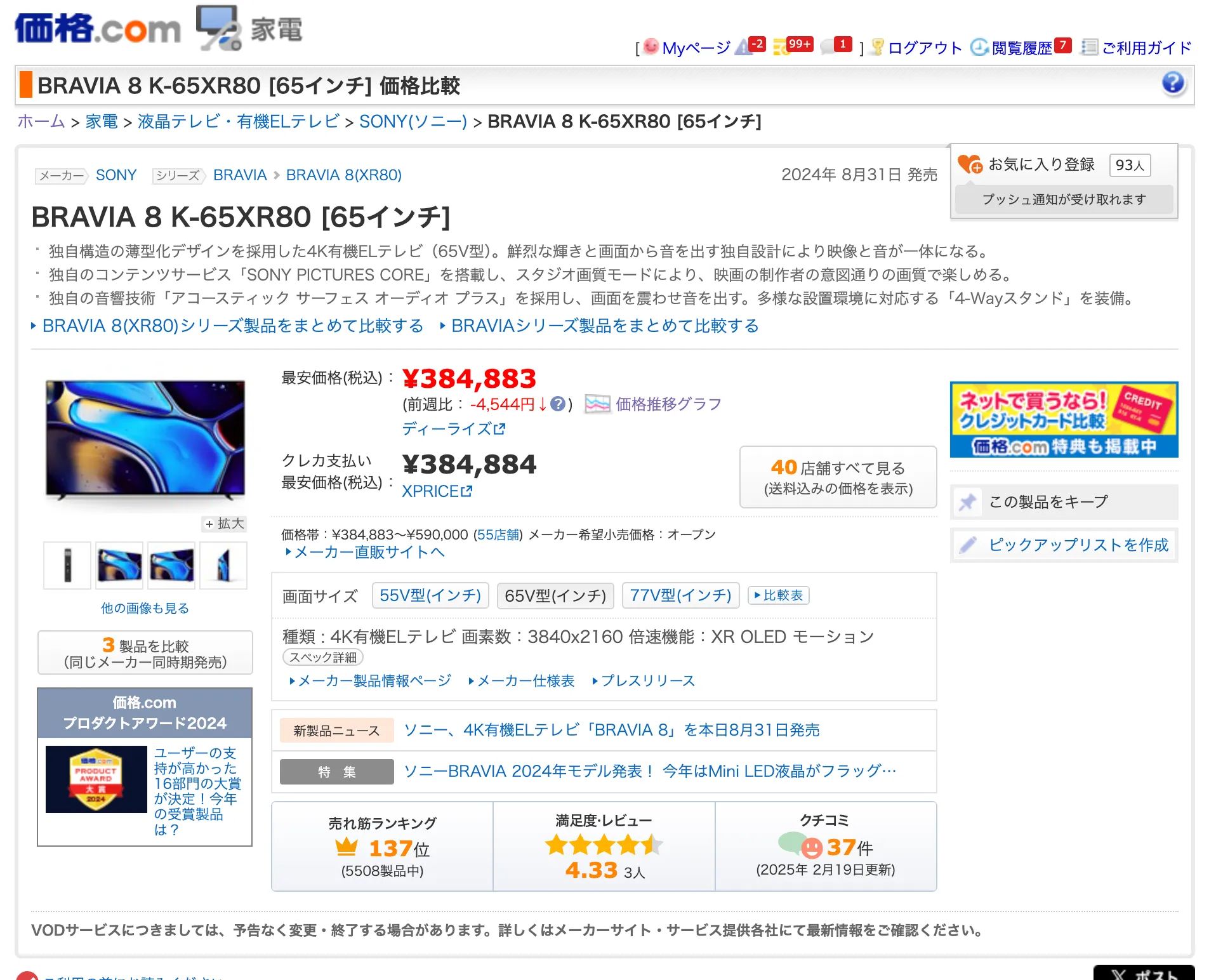Select the 77V型 screen size option
Image resolution: width=1216 pixels, height=980 pixels.
680,595
